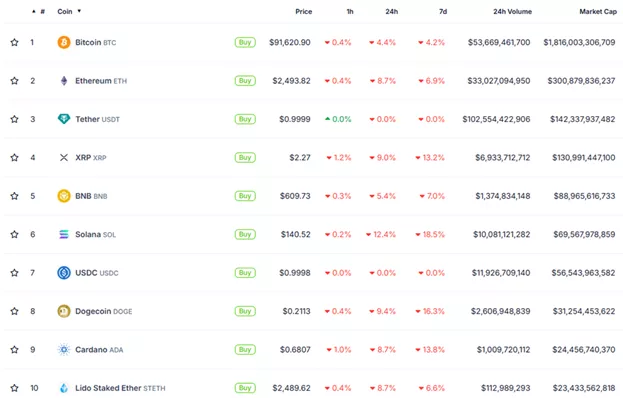Open the Coin column sort dropdown arrow

point(79,11)
